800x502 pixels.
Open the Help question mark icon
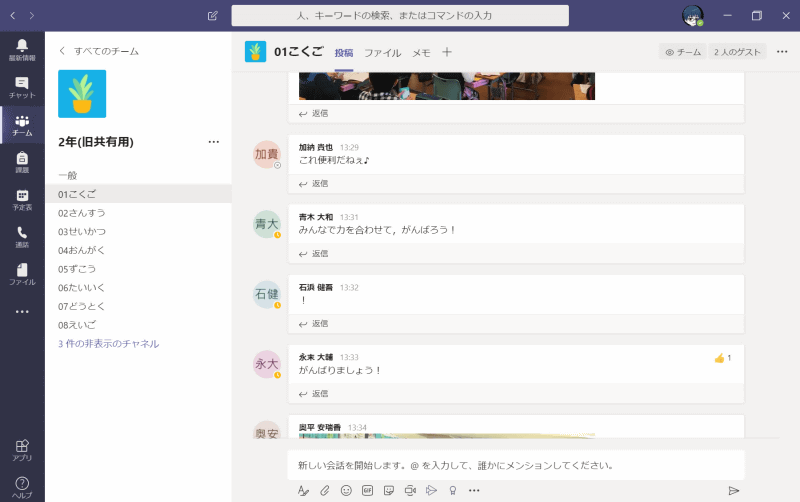pyautogui.click(x=22, y=487)
